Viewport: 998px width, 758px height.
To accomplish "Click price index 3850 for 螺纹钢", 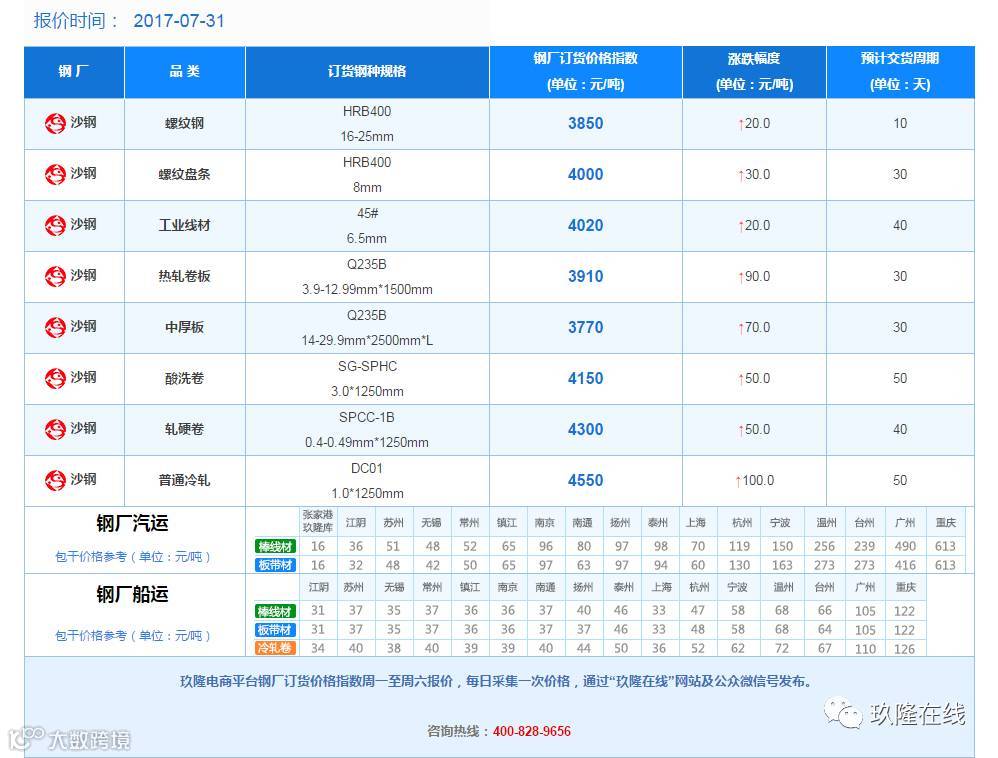I will tap(586, 123).
